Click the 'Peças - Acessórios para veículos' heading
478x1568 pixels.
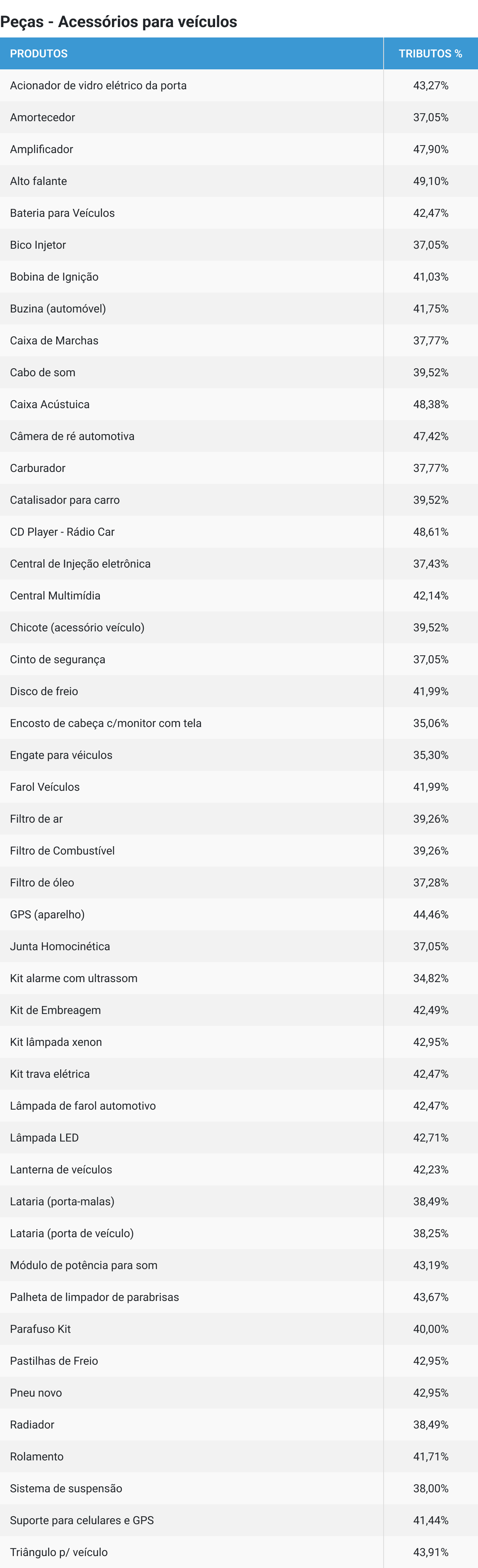click(x=119, y=22)
